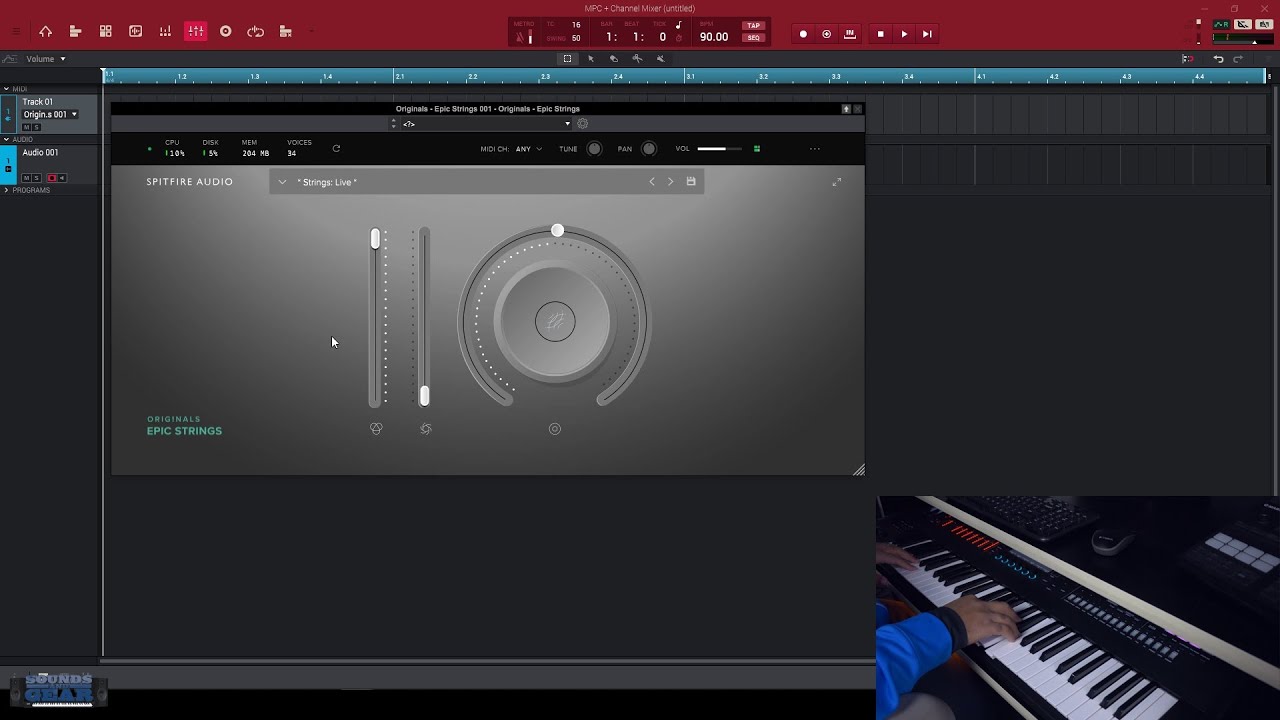
Task: Open the Looper icon
Action: [x=255, y=32]
